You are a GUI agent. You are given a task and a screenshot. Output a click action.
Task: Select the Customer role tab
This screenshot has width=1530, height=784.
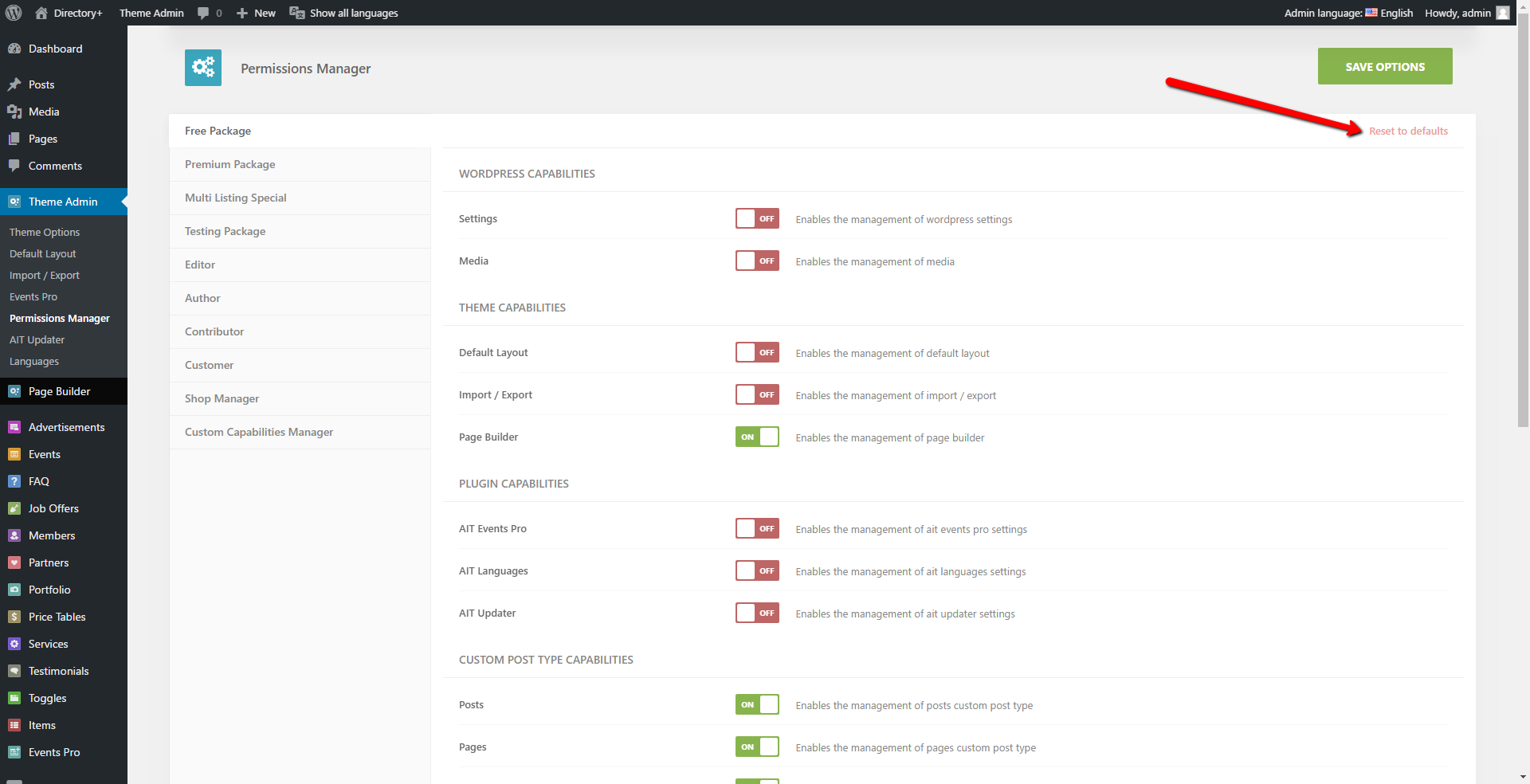(300, 365)
